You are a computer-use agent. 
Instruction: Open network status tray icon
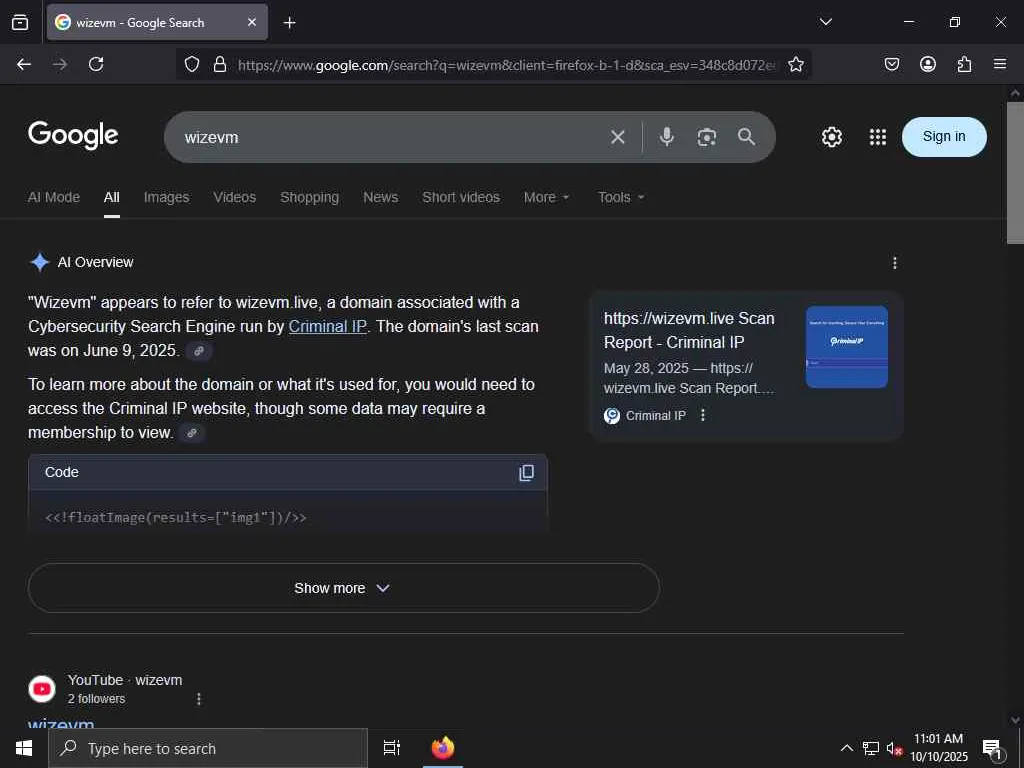pos(871,748)
